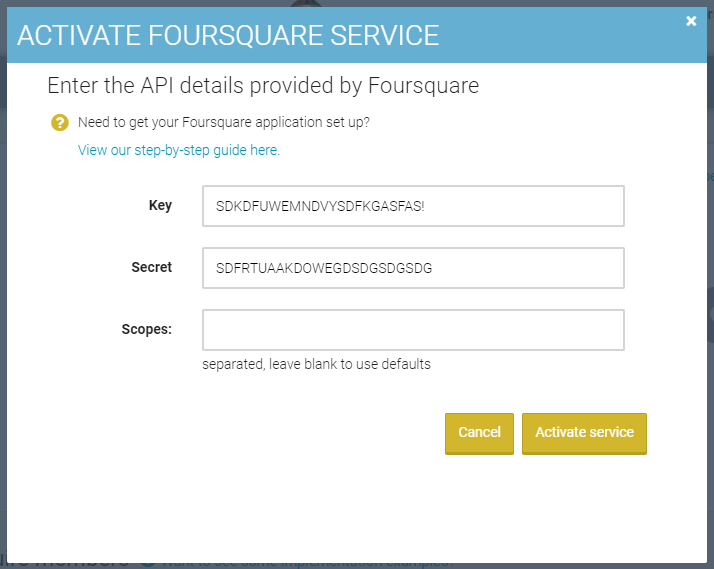Viewport: 714px width, 569px height.
Task: Close the Activate Foursquare Service dialog
Action: tap(691, 21)
